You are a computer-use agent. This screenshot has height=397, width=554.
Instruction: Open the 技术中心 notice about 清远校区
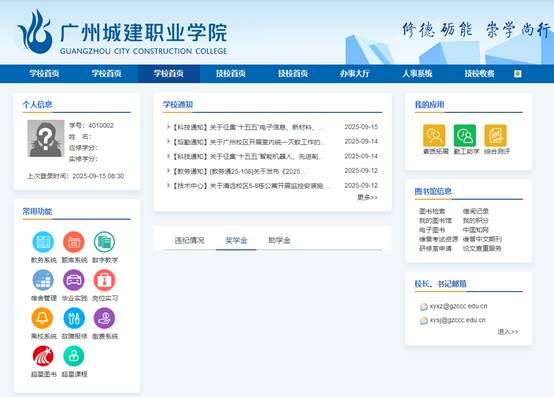[250, 186]
